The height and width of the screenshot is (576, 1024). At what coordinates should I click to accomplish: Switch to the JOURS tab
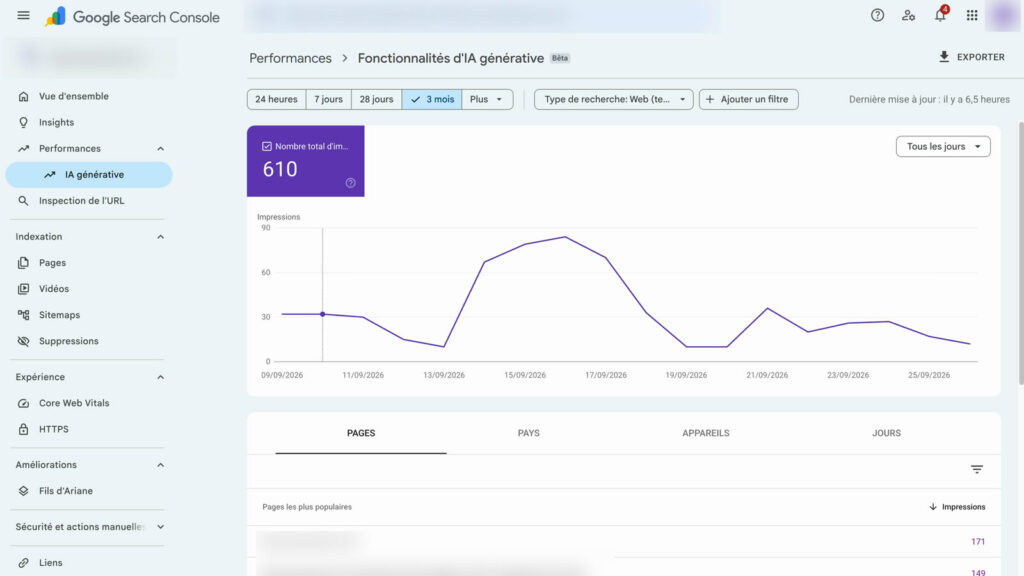[x=886, y=433]
